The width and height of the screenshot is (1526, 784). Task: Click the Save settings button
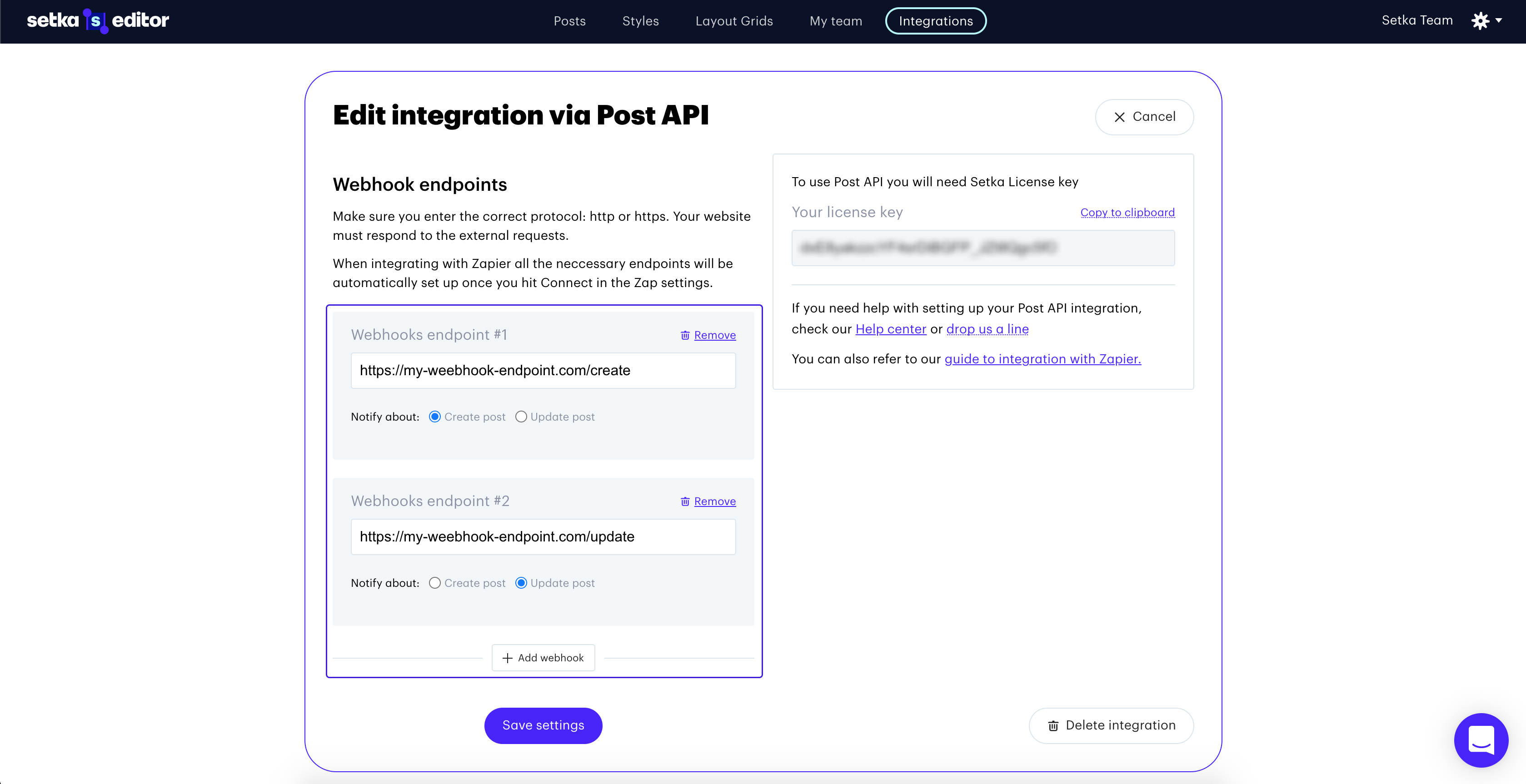tap(543, 725)
